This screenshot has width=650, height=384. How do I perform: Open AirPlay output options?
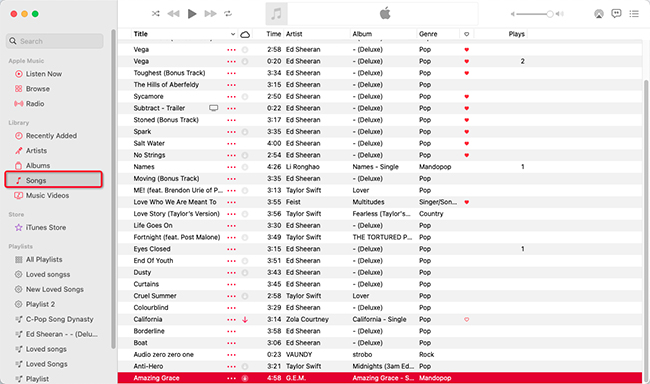[x=599, y=14]
